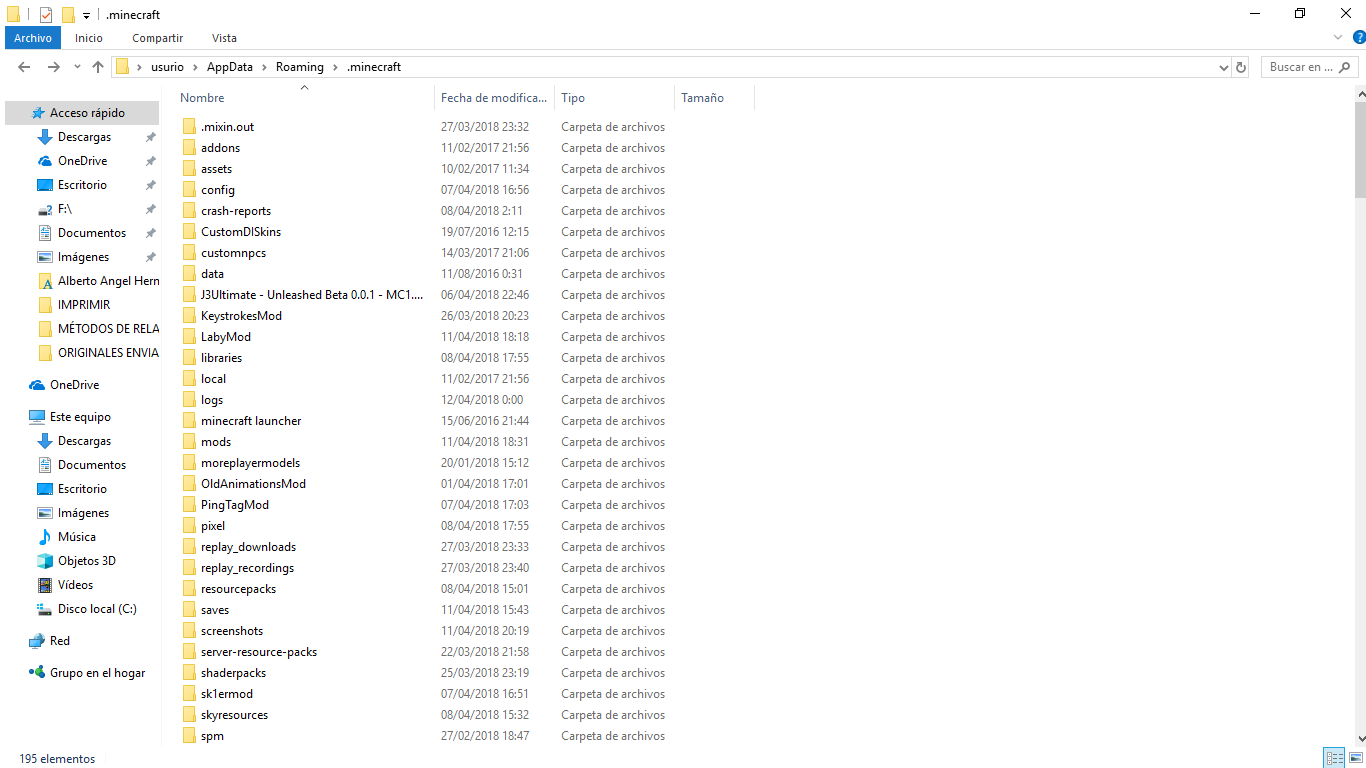Select the replay_recordings folder name
The image size is (1366, 768).
[x=247, y=568]
